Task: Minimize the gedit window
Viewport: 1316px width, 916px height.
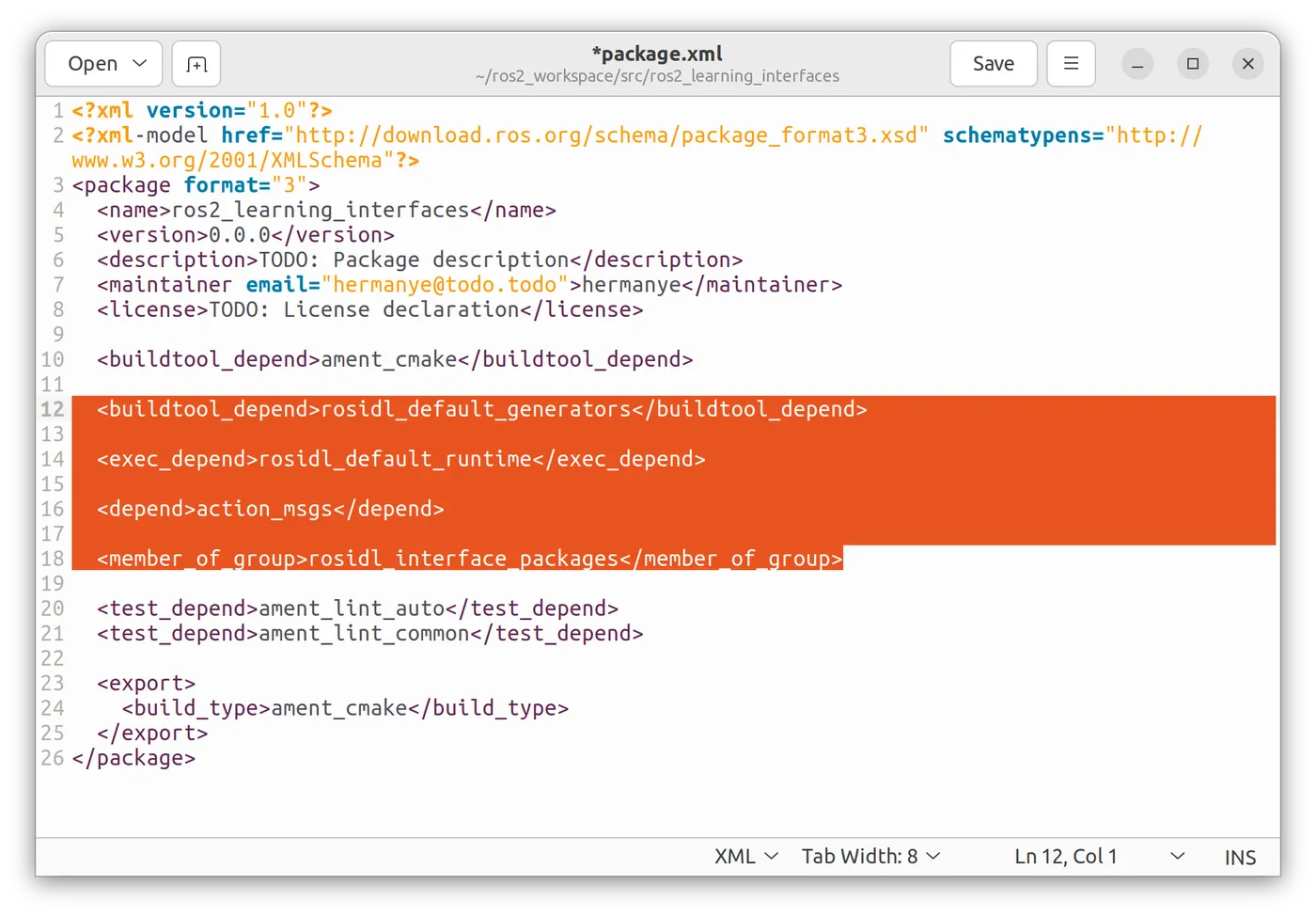Action: pos(1137,64)
